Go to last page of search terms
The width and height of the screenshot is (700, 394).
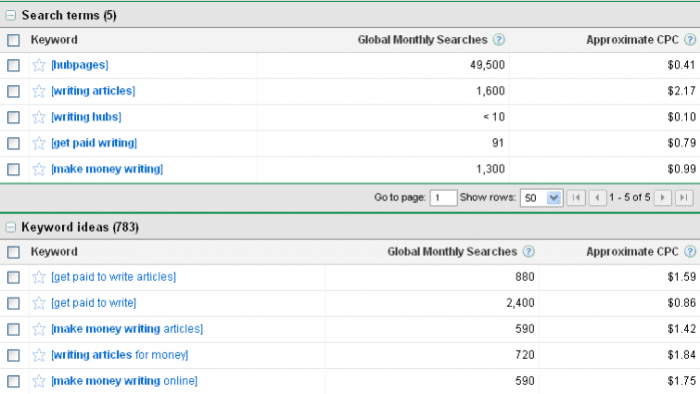pyautogui.click(x=684, y=197)
